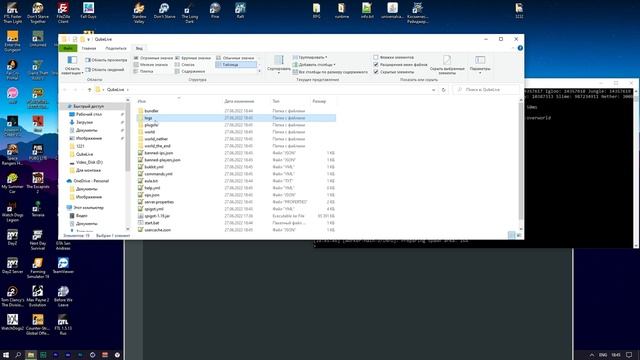Toggle Details pane (Область сведений)

tap(104, 70)
